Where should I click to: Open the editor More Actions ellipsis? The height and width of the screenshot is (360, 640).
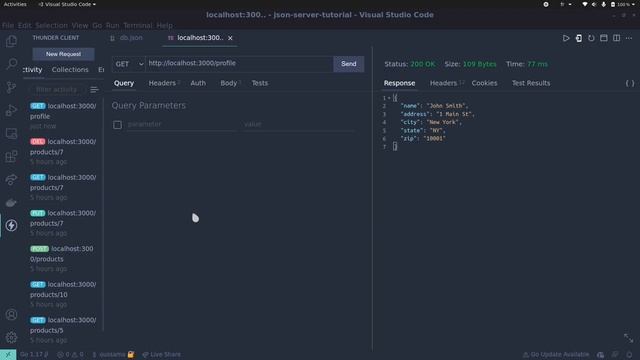pyautogui.click(x=629, y=38)
